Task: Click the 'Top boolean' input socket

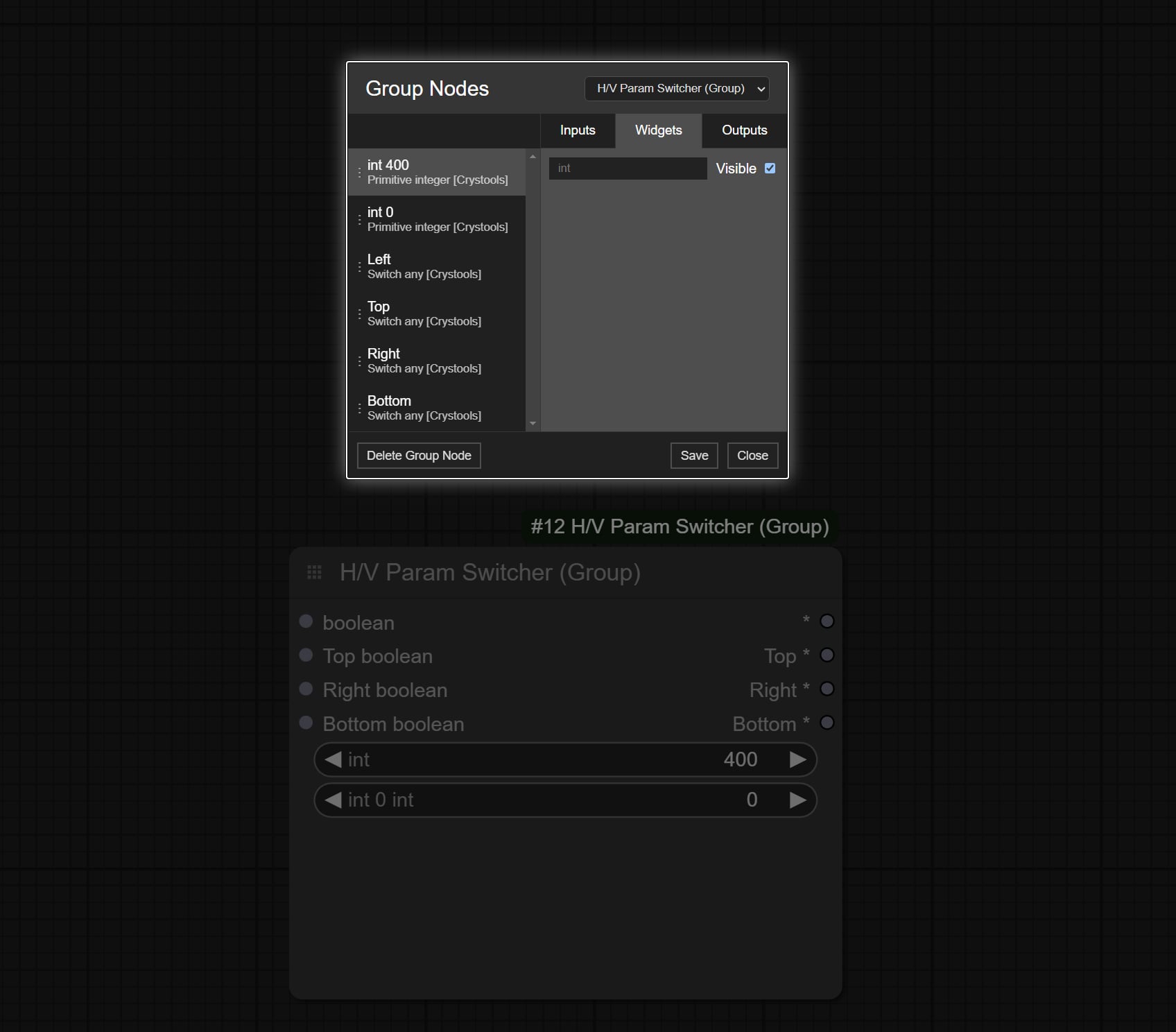Action: [x=306, y=655]
